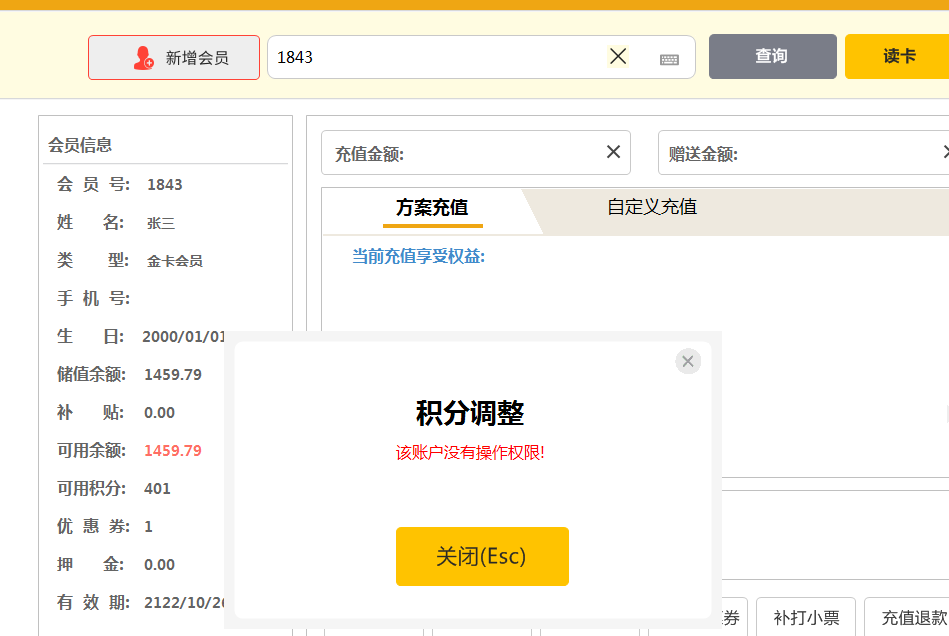Open the on-screen keyboard icon
This screenshot has width=949, height=636.
(669, 59)
